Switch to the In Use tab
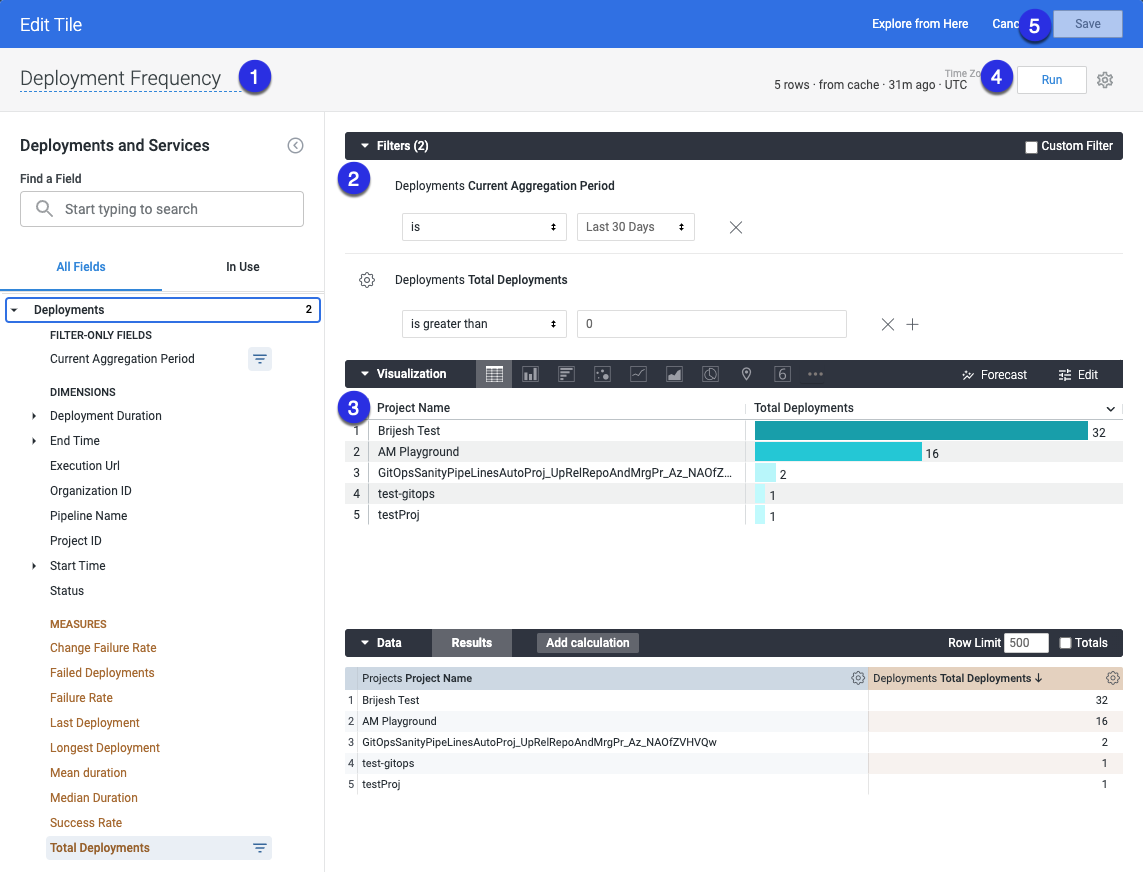This screenshot has height=872, width=1143. tap(242, 267)
